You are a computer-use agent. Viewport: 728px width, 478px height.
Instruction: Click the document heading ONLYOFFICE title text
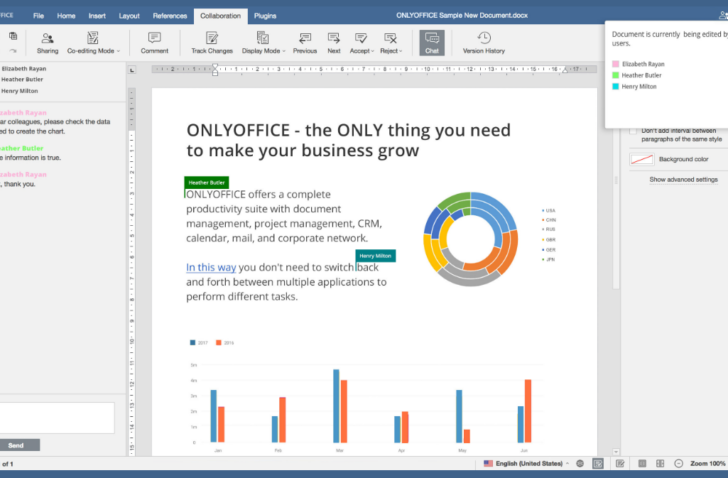coord(348,140)
